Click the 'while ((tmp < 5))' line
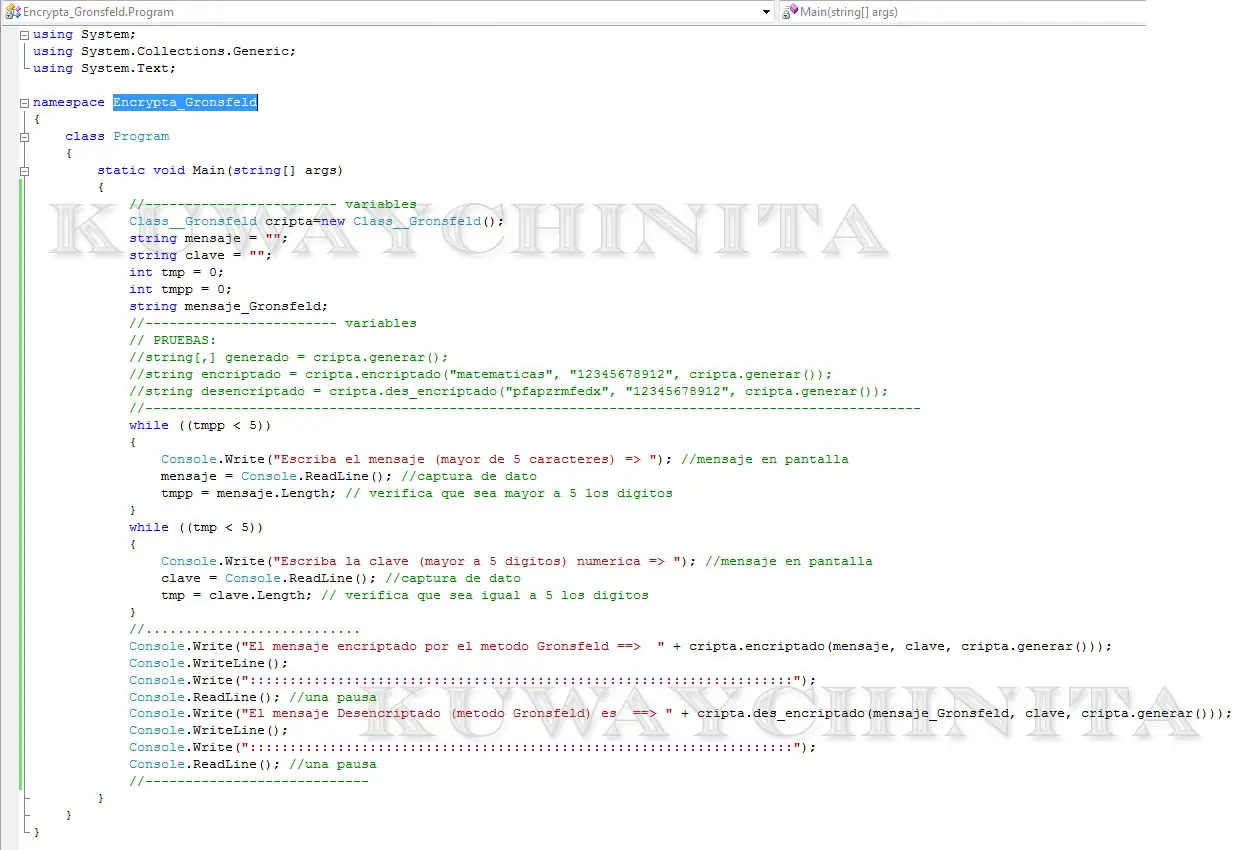 tap(197, 527)
